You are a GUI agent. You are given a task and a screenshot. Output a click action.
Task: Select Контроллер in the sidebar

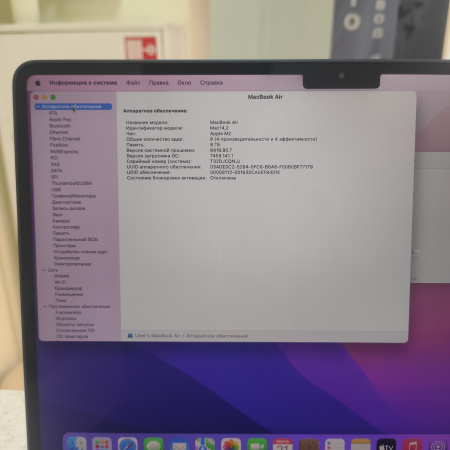[x=66, y=227]
